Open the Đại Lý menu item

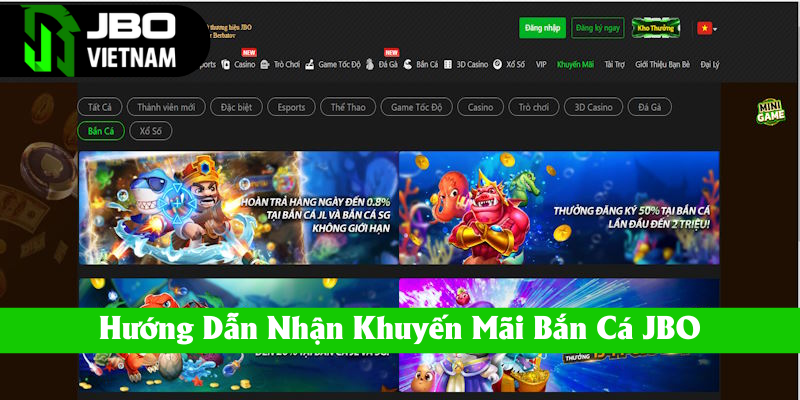pos(710,65)
